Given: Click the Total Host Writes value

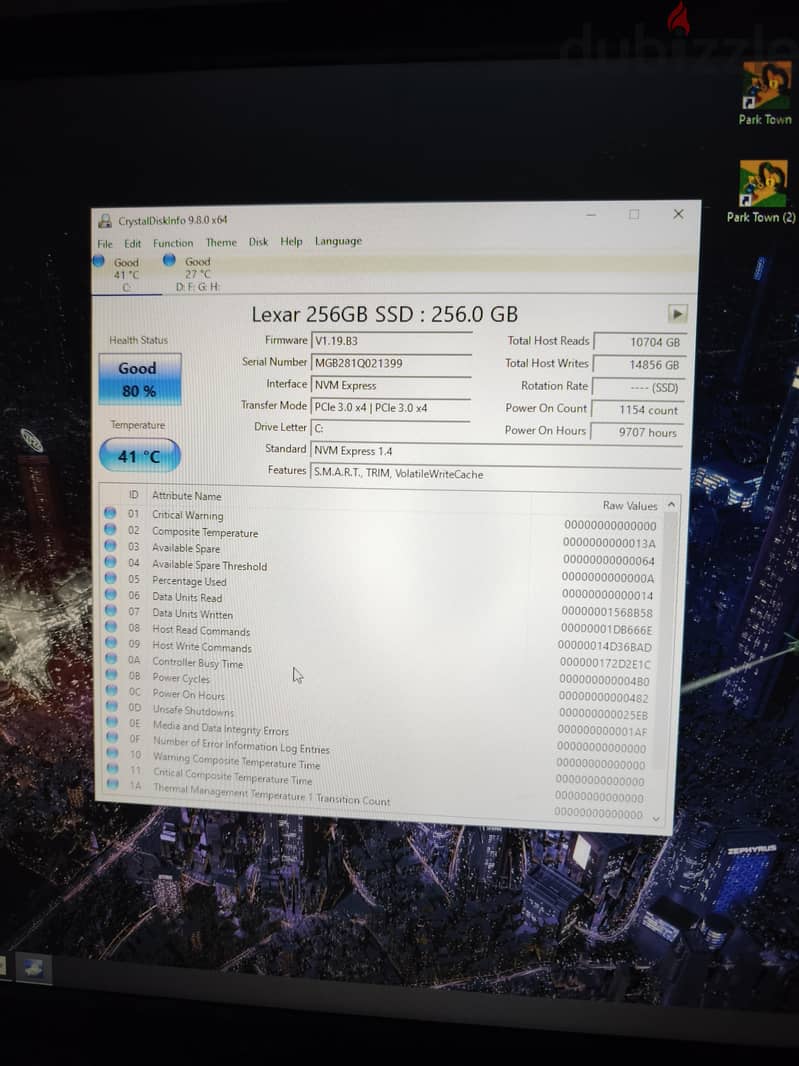Looking at the screenshot, I should 639,364.
